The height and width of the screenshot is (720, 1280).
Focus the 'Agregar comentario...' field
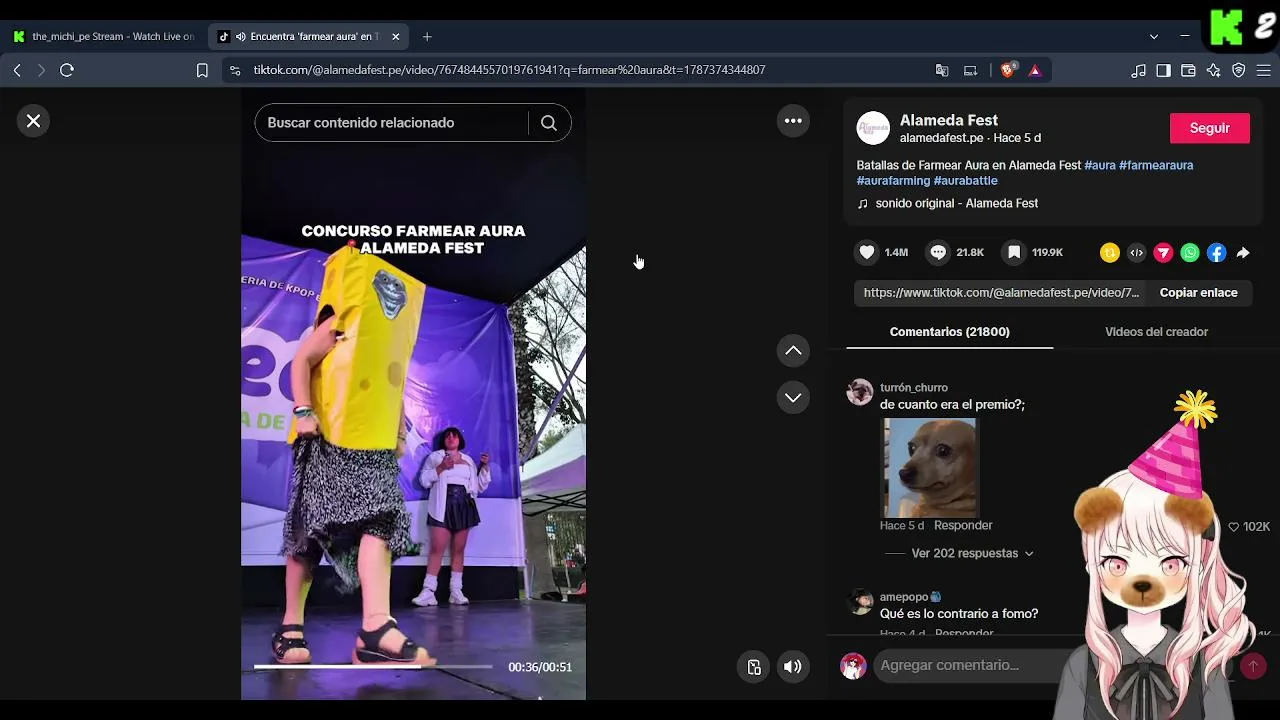(970, 665)
